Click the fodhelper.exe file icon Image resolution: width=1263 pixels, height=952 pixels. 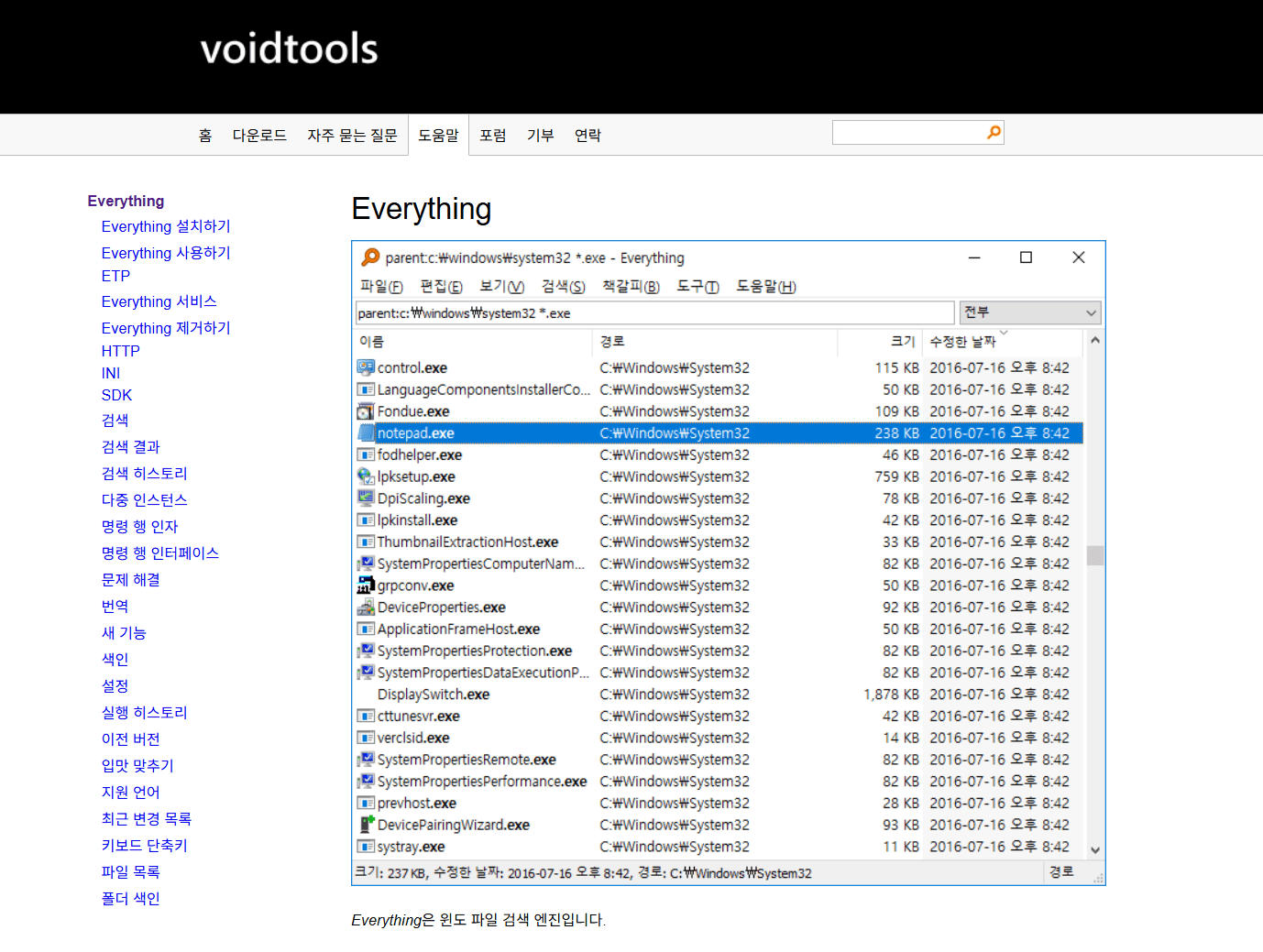tap(366, 454)
